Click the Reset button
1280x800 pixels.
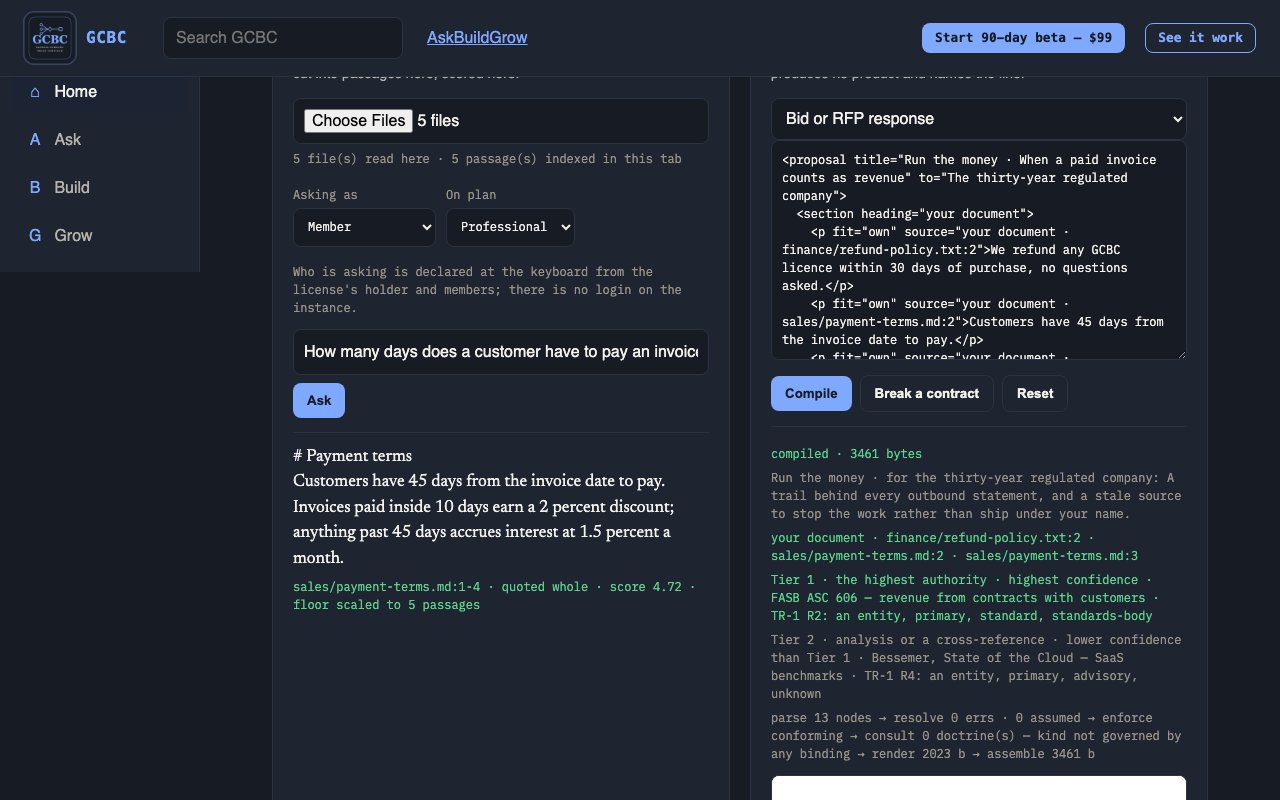1035,394
